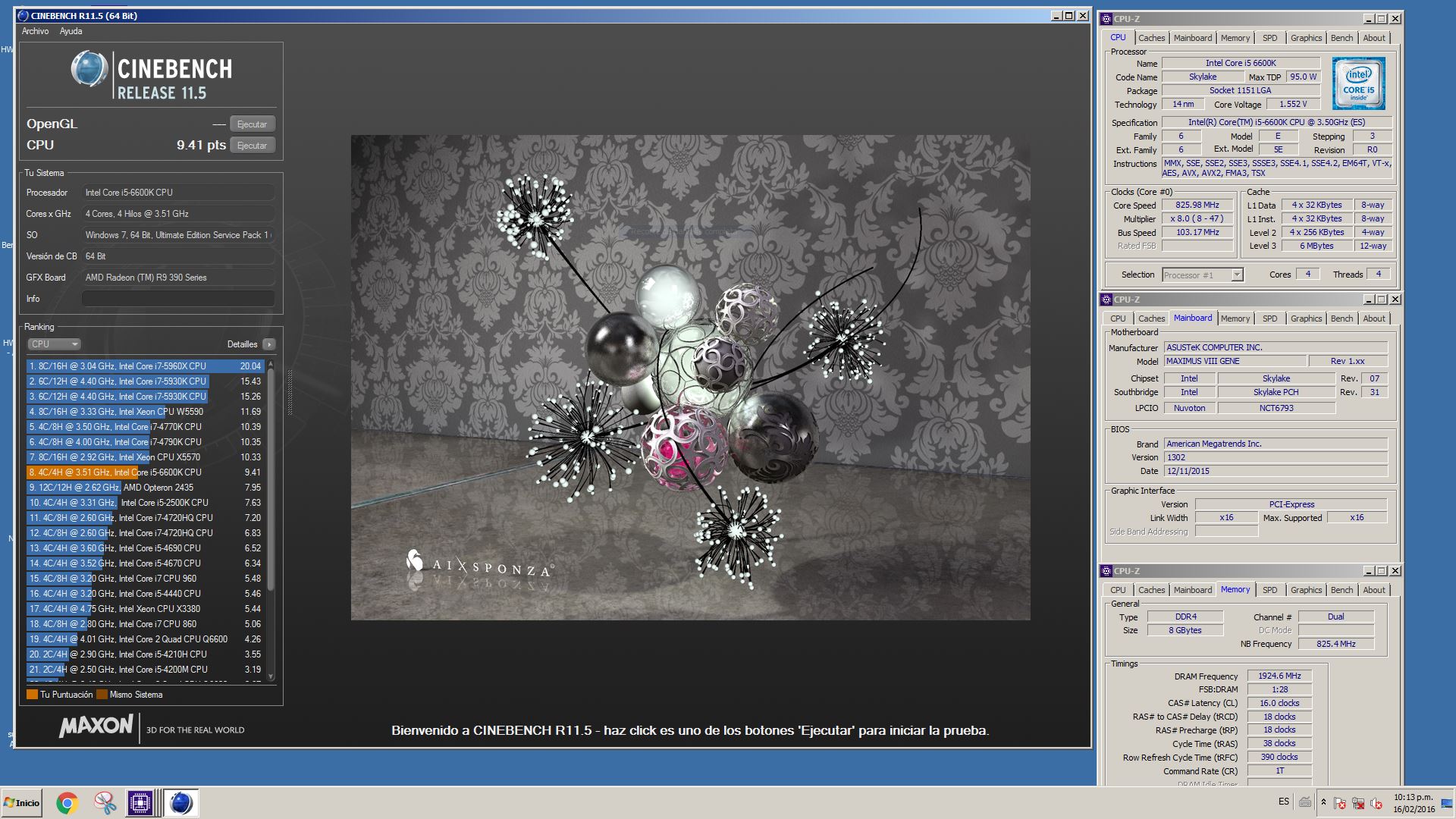This screenshot has width=1456, height=819.
Task: Select the i7-5960X ranking row
Action: (x=145, y=366)
